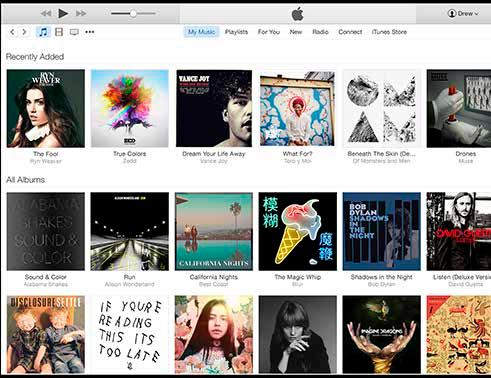Click the 'What For?' album title
The height and width of the screenshot is (378, 491).
[x=298, y=154]
